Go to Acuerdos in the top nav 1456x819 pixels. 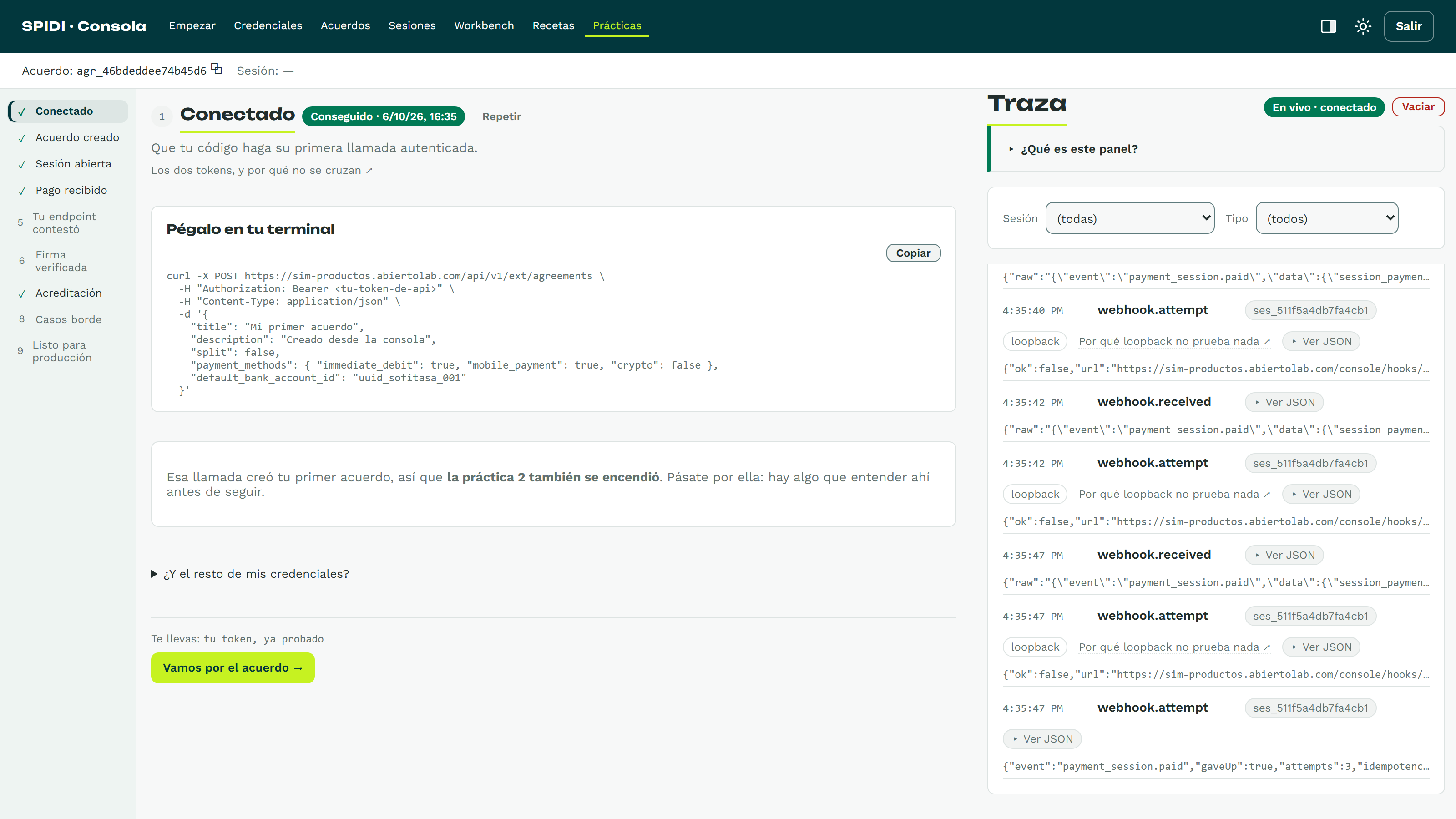[x=345, y=25]
